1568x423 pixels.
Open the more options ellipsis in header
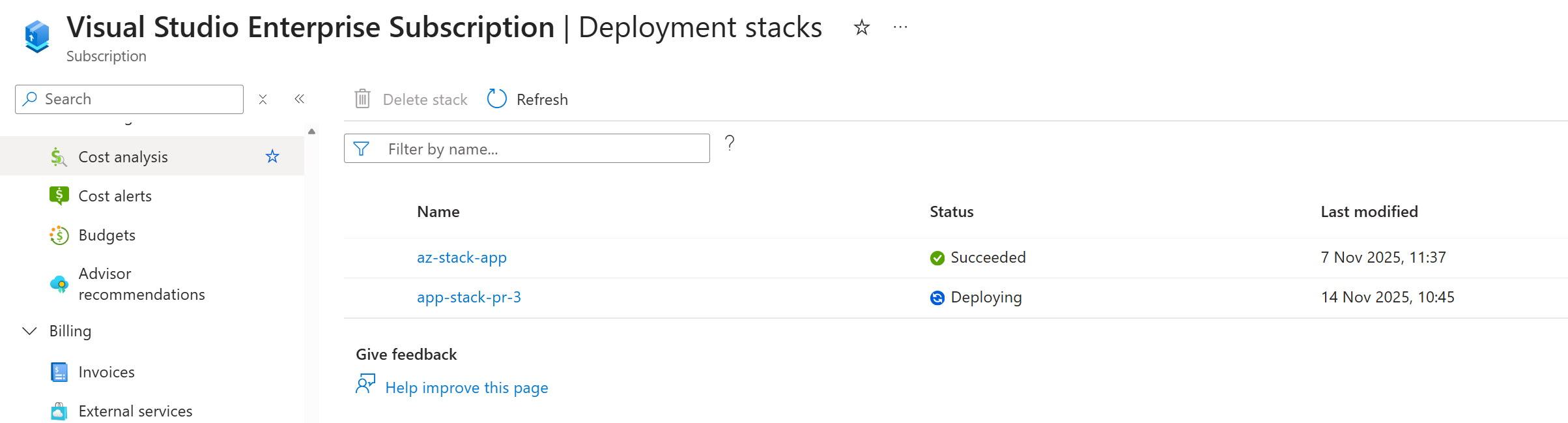tap(900, 27)
